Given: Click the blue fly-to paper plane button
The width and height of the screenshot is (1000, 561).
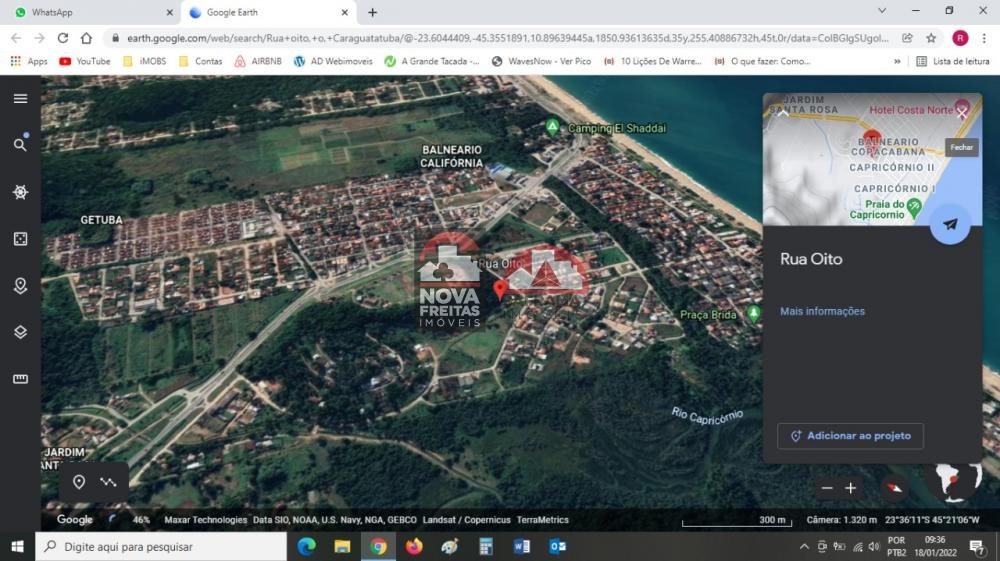Looking at the screenshot, I should [x=949, y=224].
